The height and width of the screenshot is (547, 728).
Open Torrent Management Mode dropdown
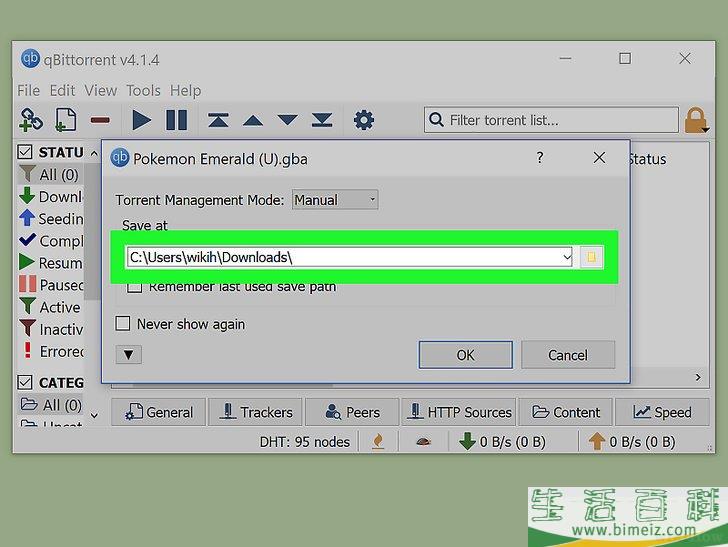pyautogui.click(x=335, y=200)
